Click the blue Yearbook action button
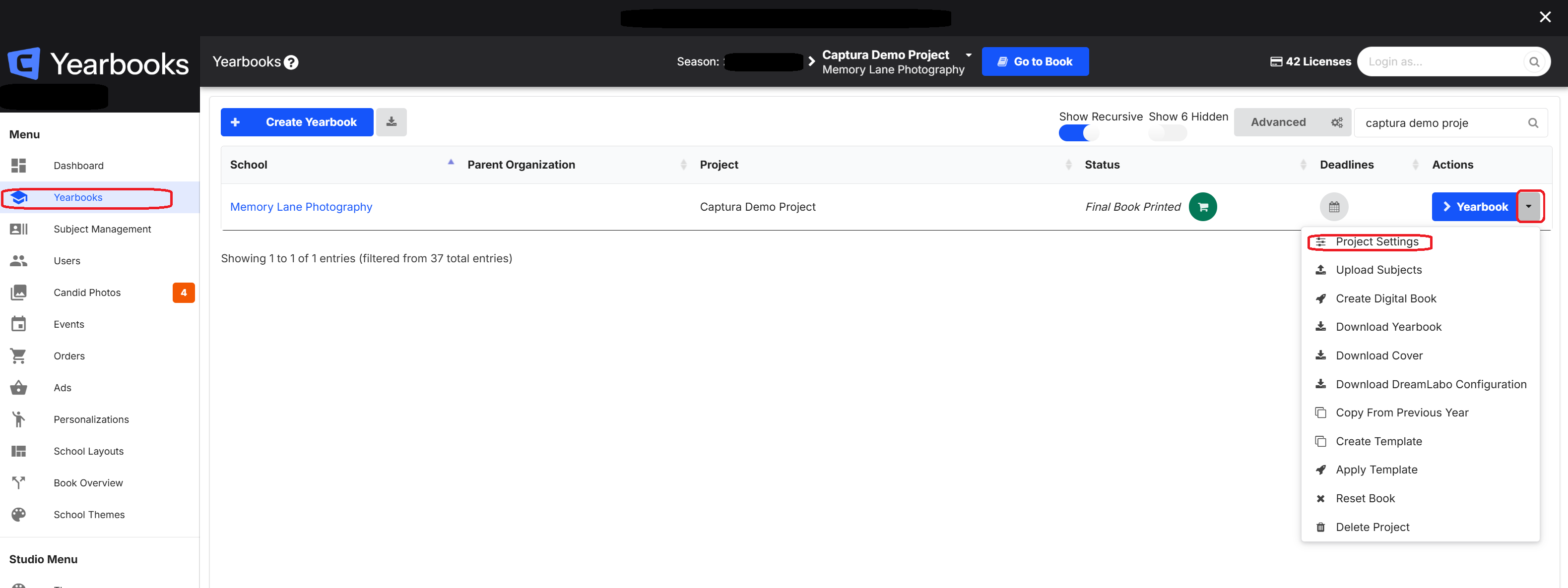Screen dimensions: 1568x588 (1474, 207)
